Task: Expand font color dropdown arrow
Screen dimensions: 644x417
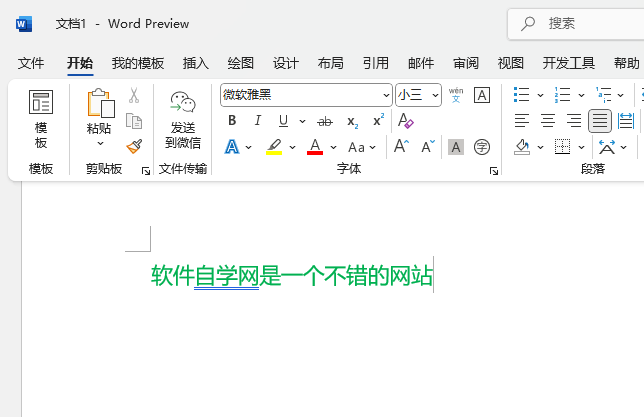Action: coord(334,147)
